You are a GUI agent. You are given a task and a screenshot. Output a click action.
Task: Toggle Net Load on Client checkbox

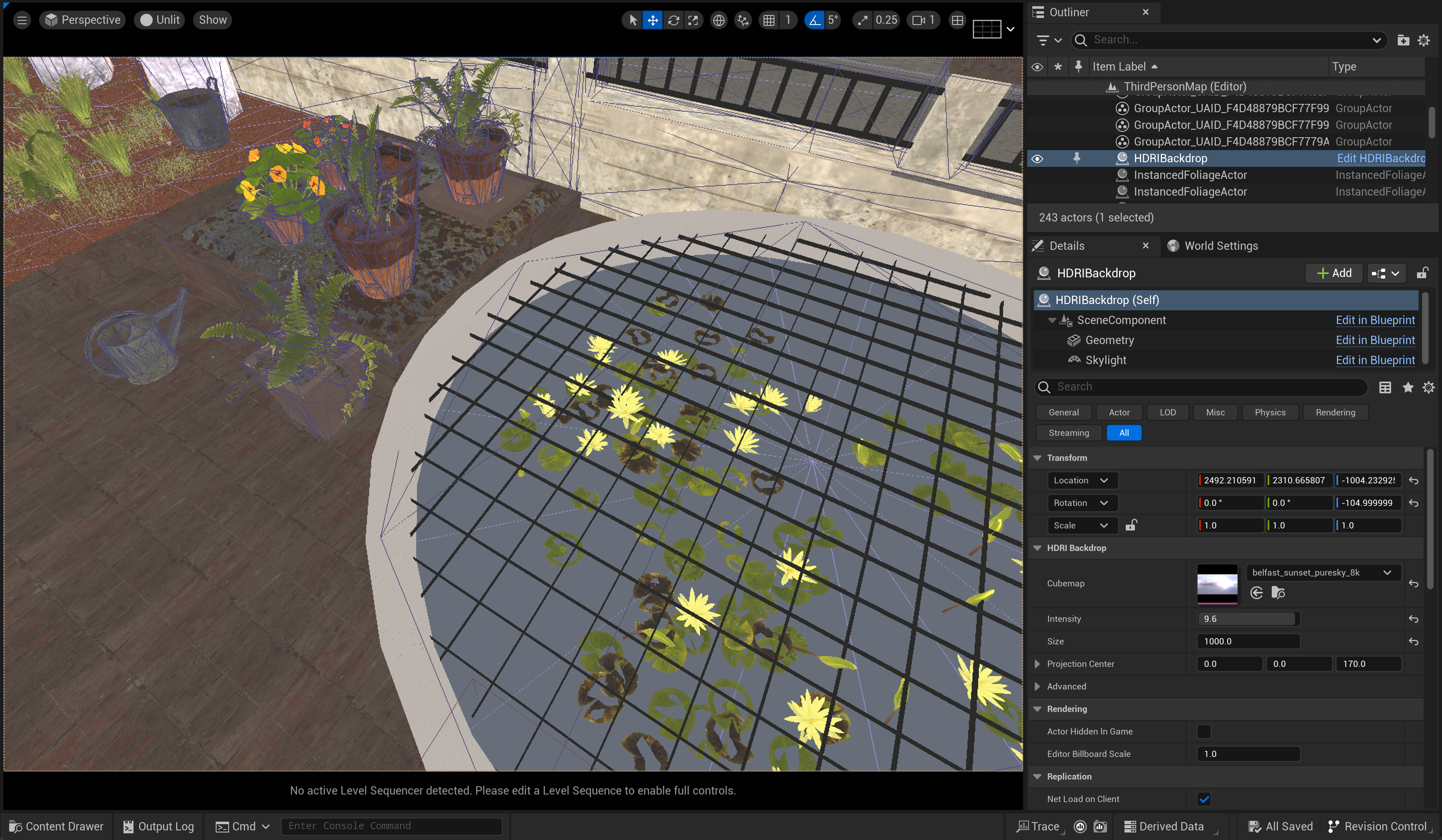tap(1203, 800)
